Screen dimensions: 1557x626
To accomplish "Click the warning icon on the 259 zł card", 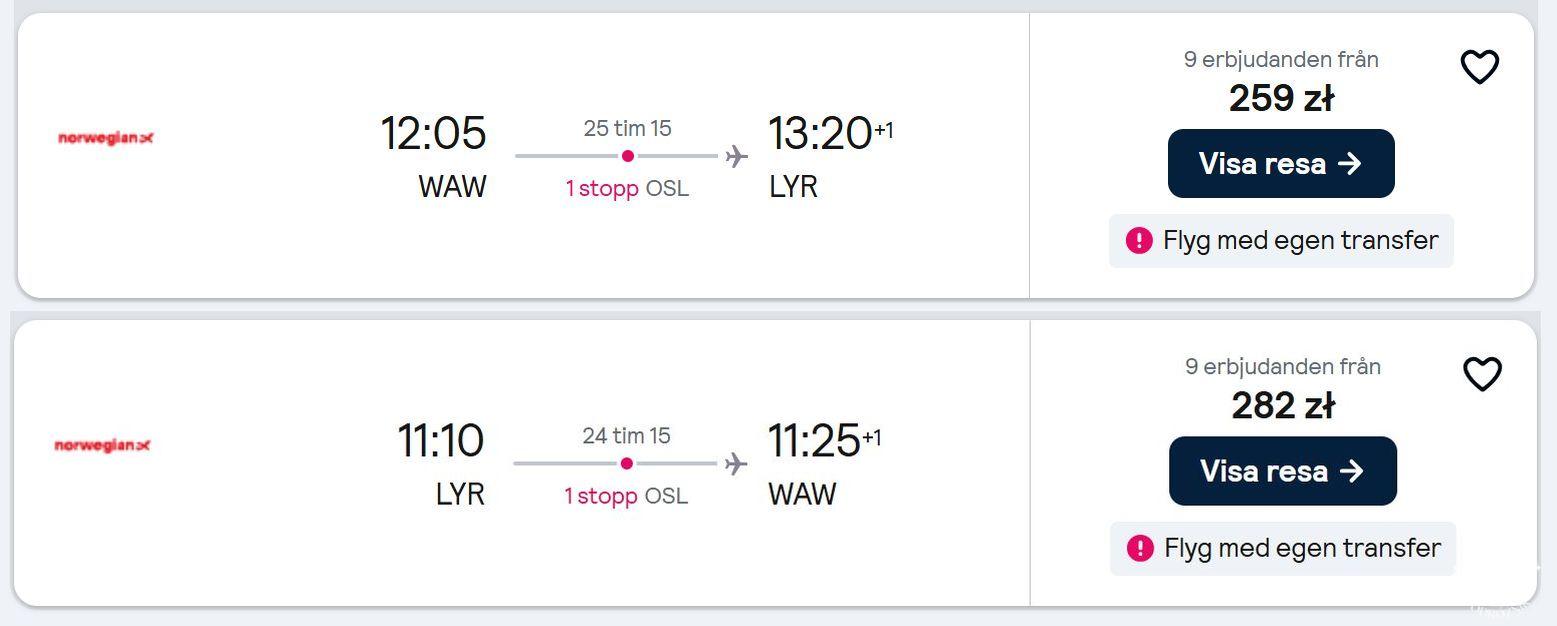I will click(x=1139, y=241).
